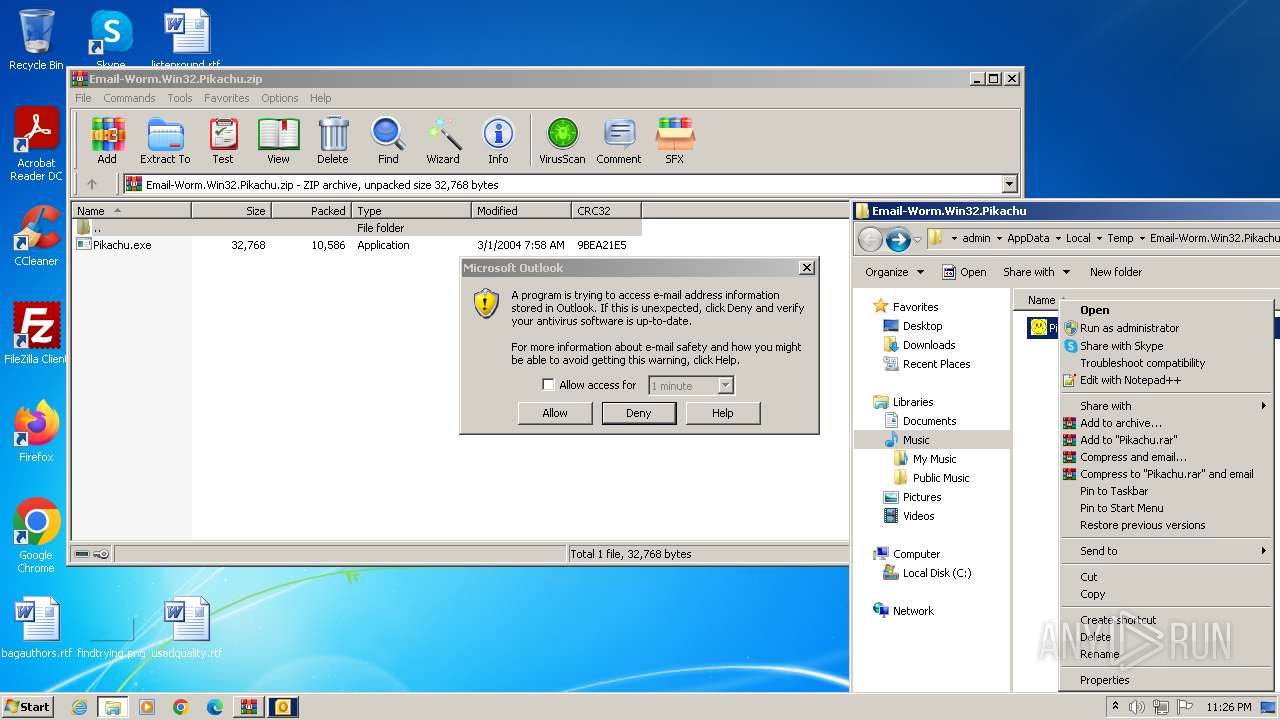The width and height of the screenshot is (1280, 720).
Task: Open usedquality.rtf desktop file
Action: click(x=187, y=628)
